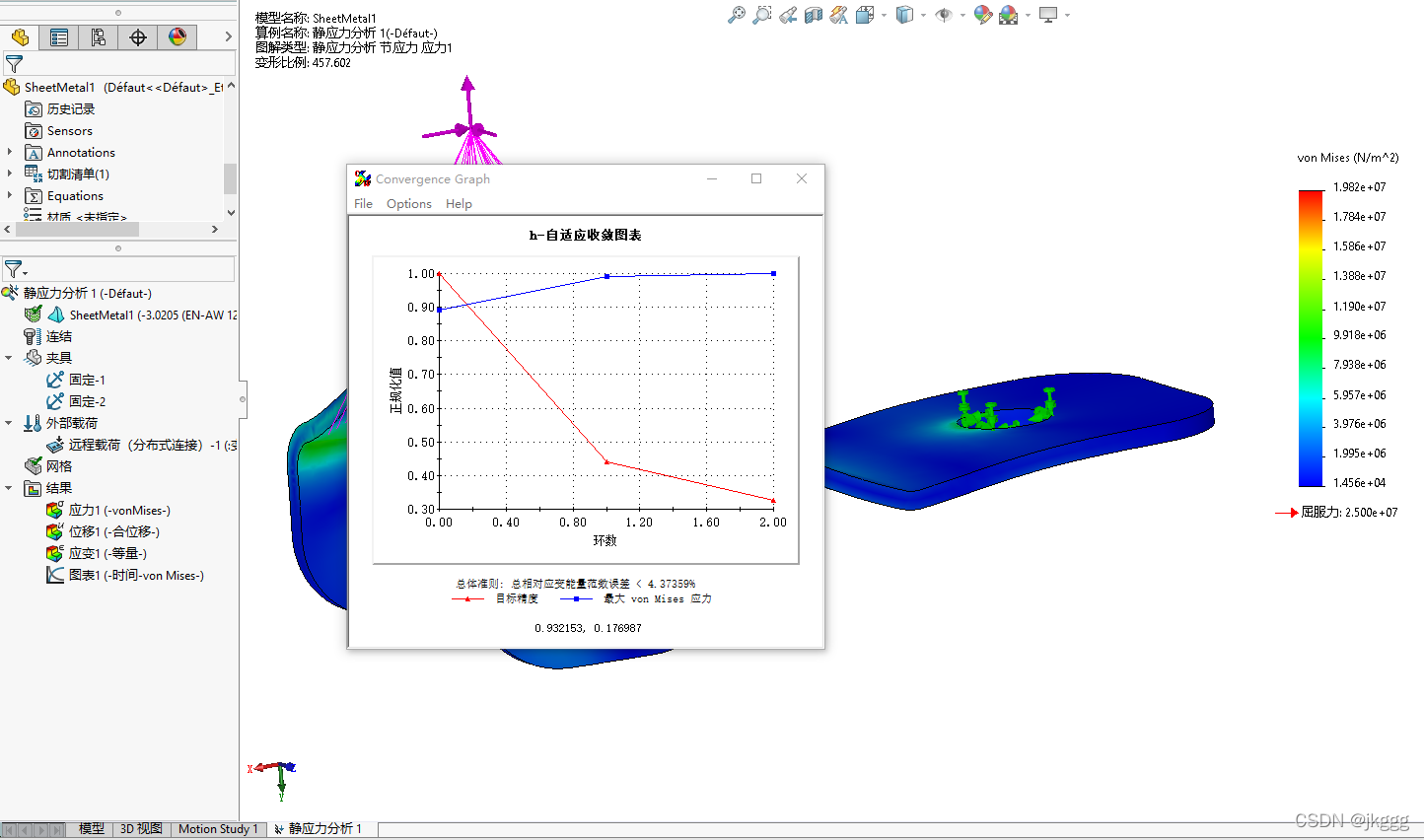Switch to the 3D 视图 tab
The width and height of the screenshot is (1424, 840).
[141, 829]
